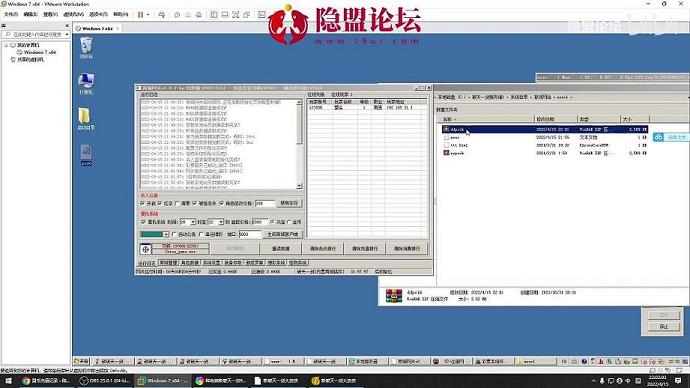Switch to the Windows 7 x64 tab
The height and width of the screenshot is (388, 690).
click(x=97, y=28)
